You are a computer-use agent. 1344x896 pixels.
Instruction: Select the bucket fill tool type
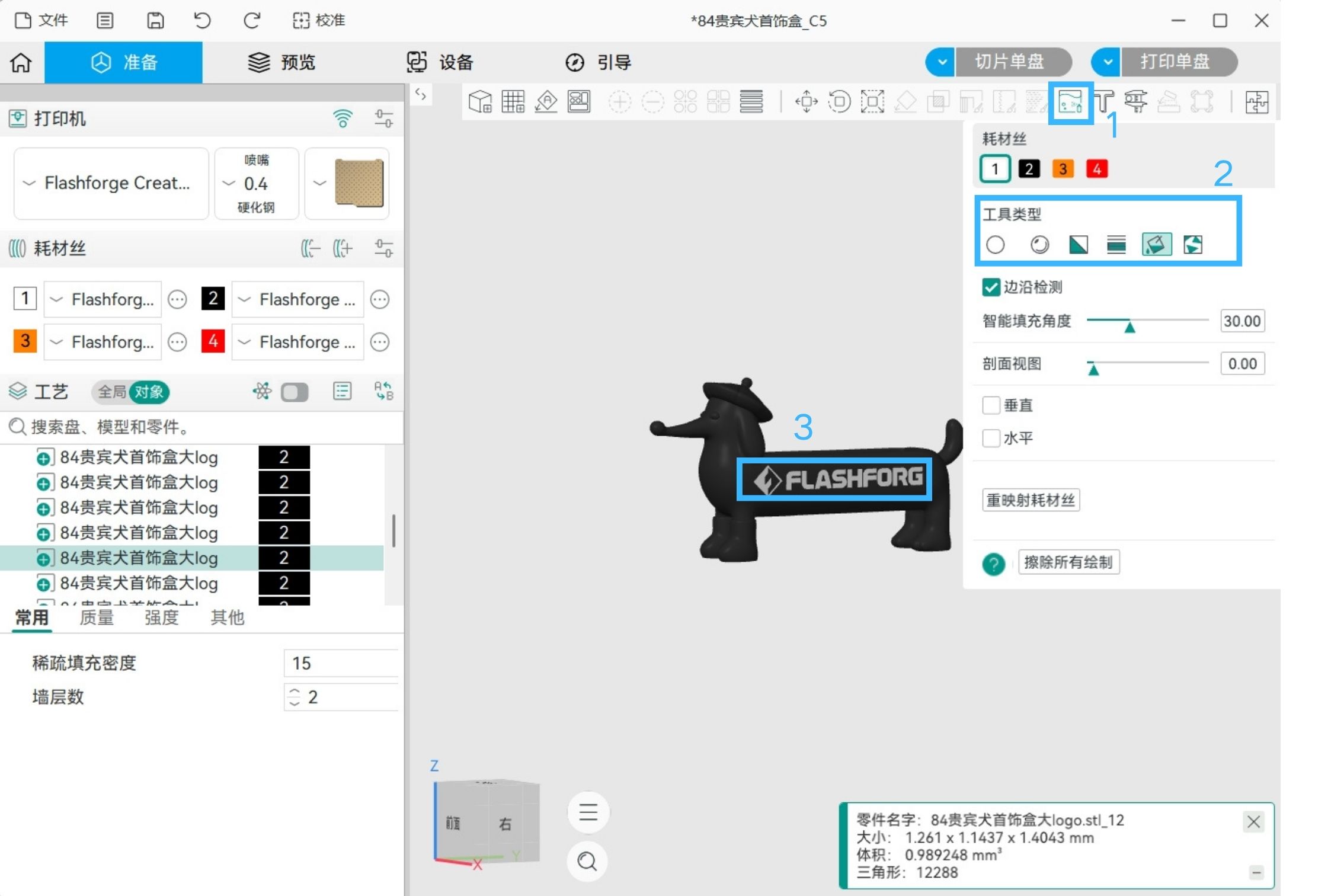click(1156, 244)
